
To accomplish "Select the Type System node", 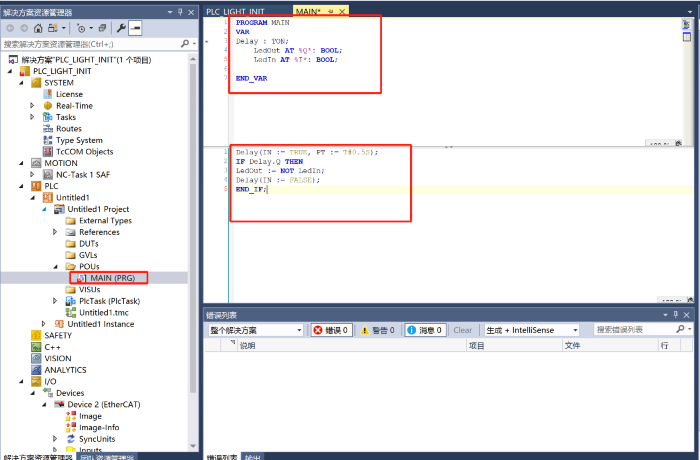I will 79,140.
